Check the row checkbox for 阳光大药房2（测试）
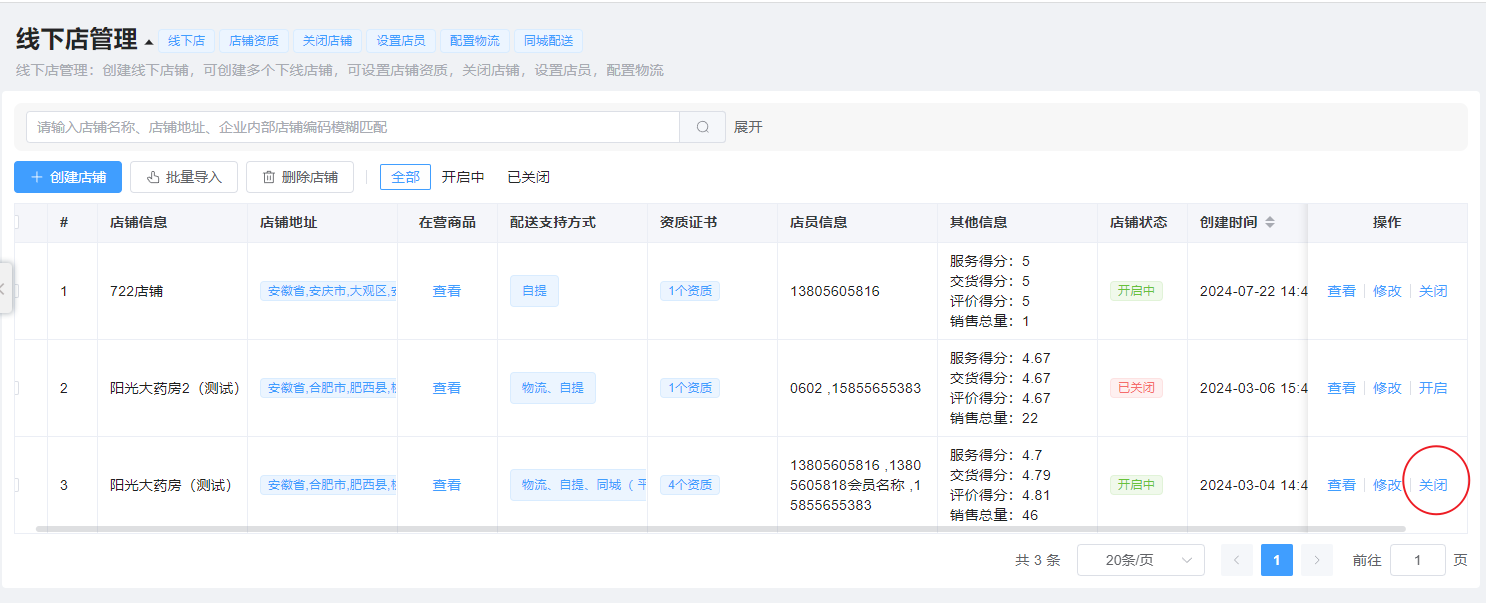1486x603 pixels. tap(16, 388)
